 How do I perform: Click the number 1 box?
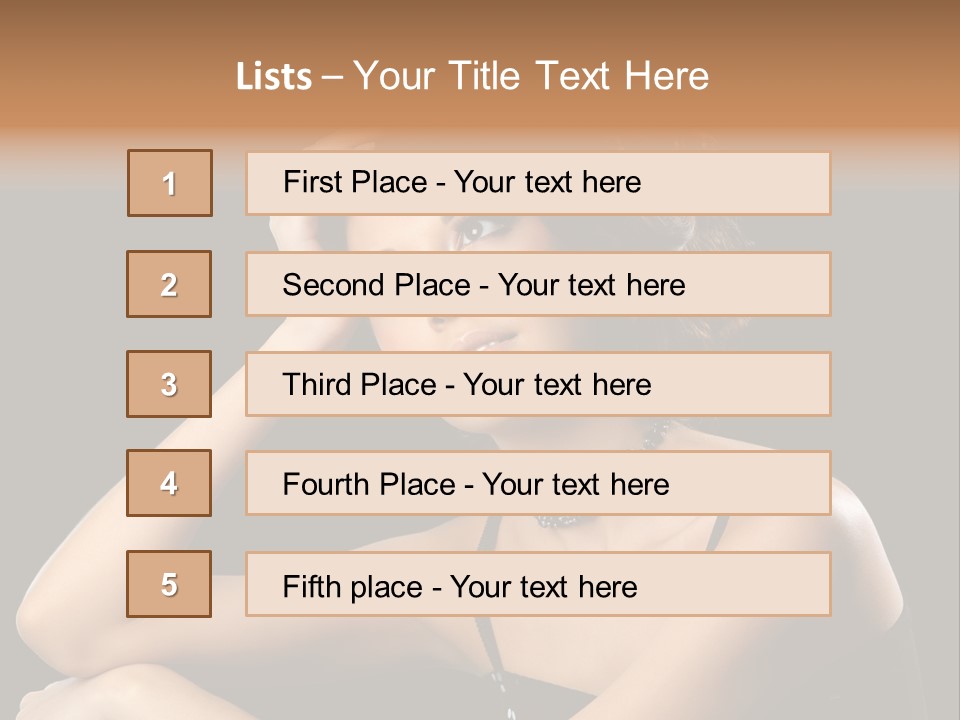pyautogui.click(x=170, y=183)
